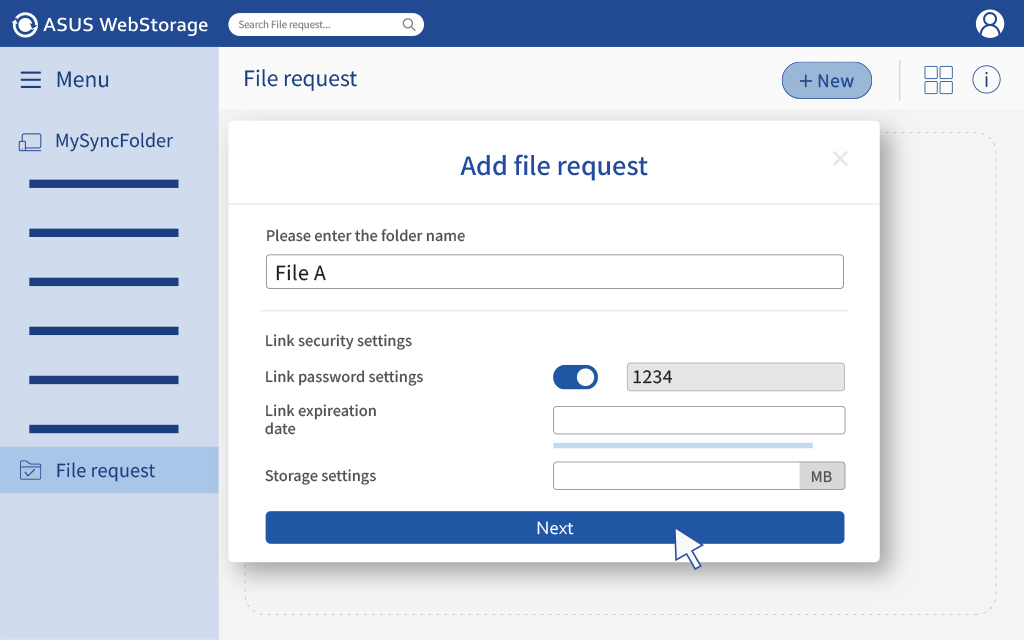
Task: Click the search magnifier icon
Action: point(409,24)
